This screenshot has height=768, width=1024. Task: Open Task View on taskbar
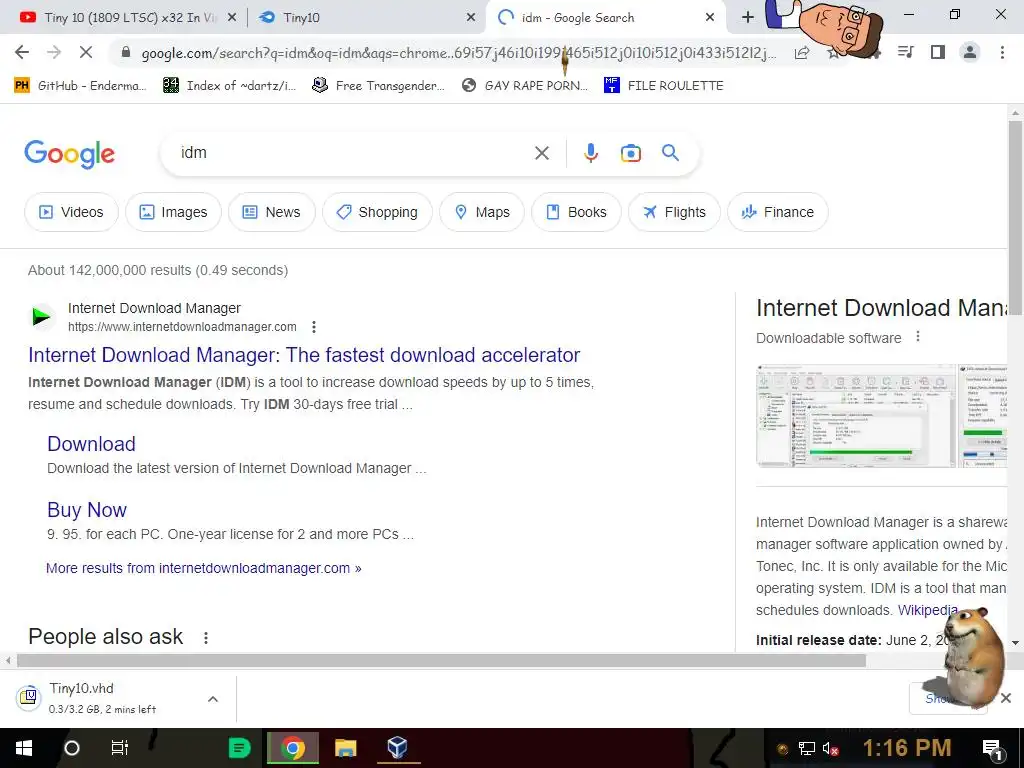click(120, 748)
